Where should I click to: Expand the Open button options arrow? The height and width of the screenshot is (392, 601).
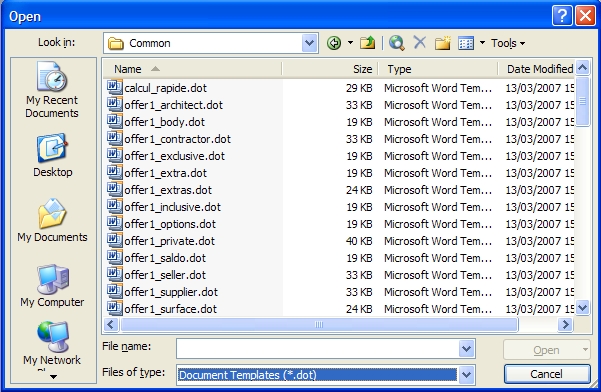[x=585, y=350]
